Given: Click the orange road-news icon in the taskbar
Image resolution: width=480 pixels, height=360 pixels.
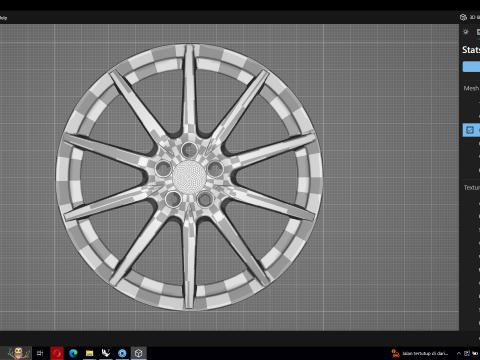Looking at the screenshot, I should tap(395, 353).
